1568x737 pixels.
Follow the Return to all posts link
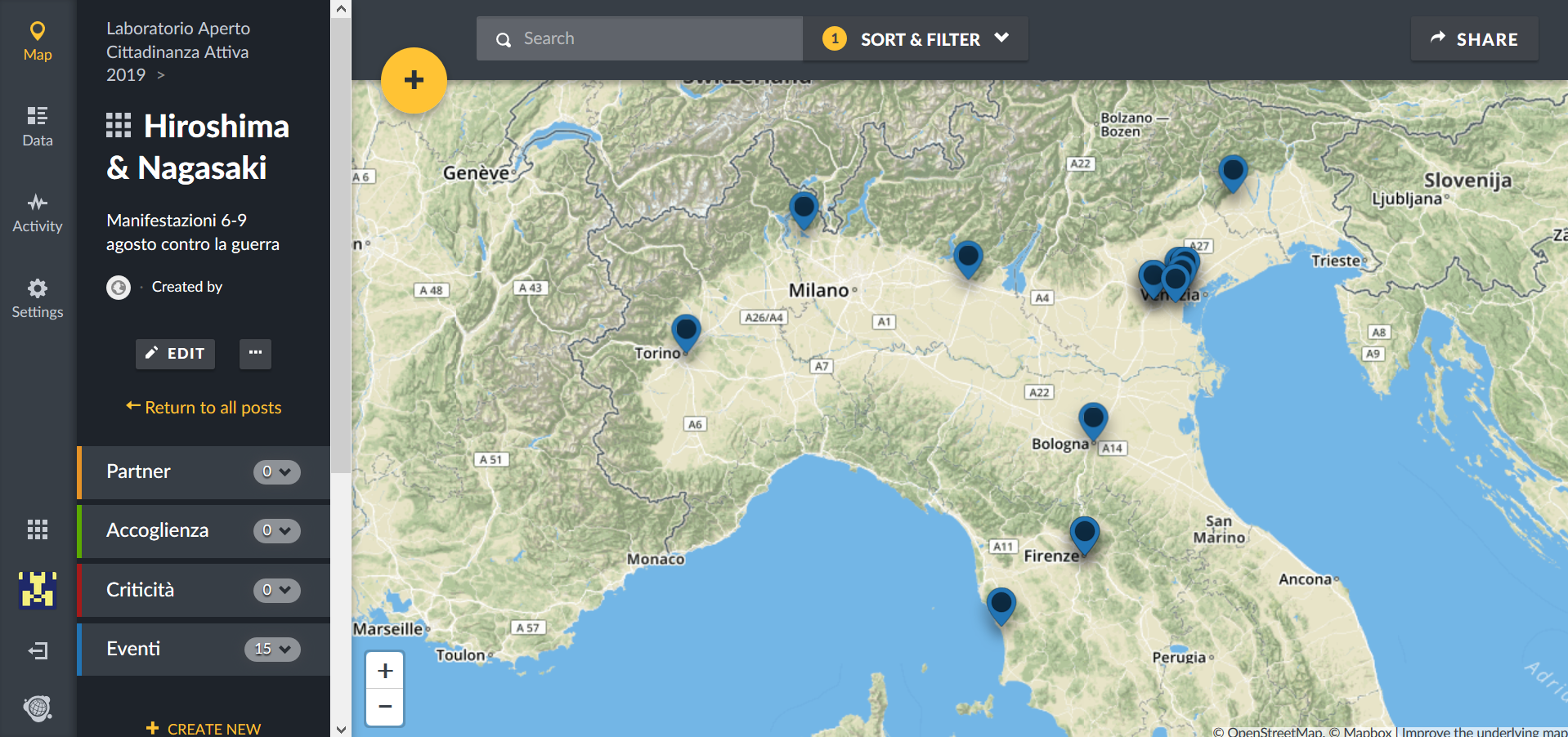click(x=204, y=407)
